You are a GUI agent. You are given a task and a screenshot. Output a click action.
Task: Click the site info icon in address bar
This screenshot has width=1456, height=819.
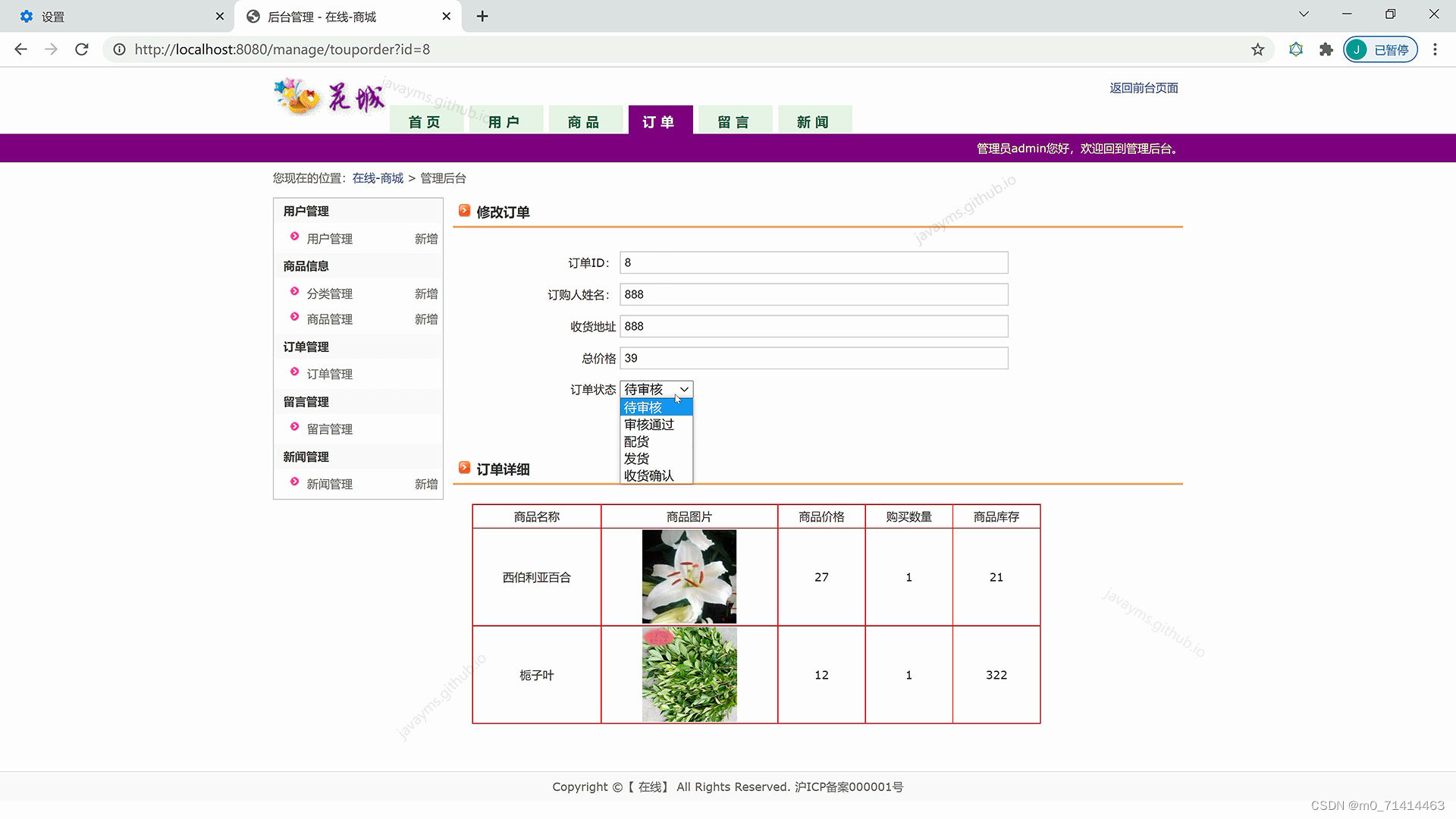tap(119, 49)
